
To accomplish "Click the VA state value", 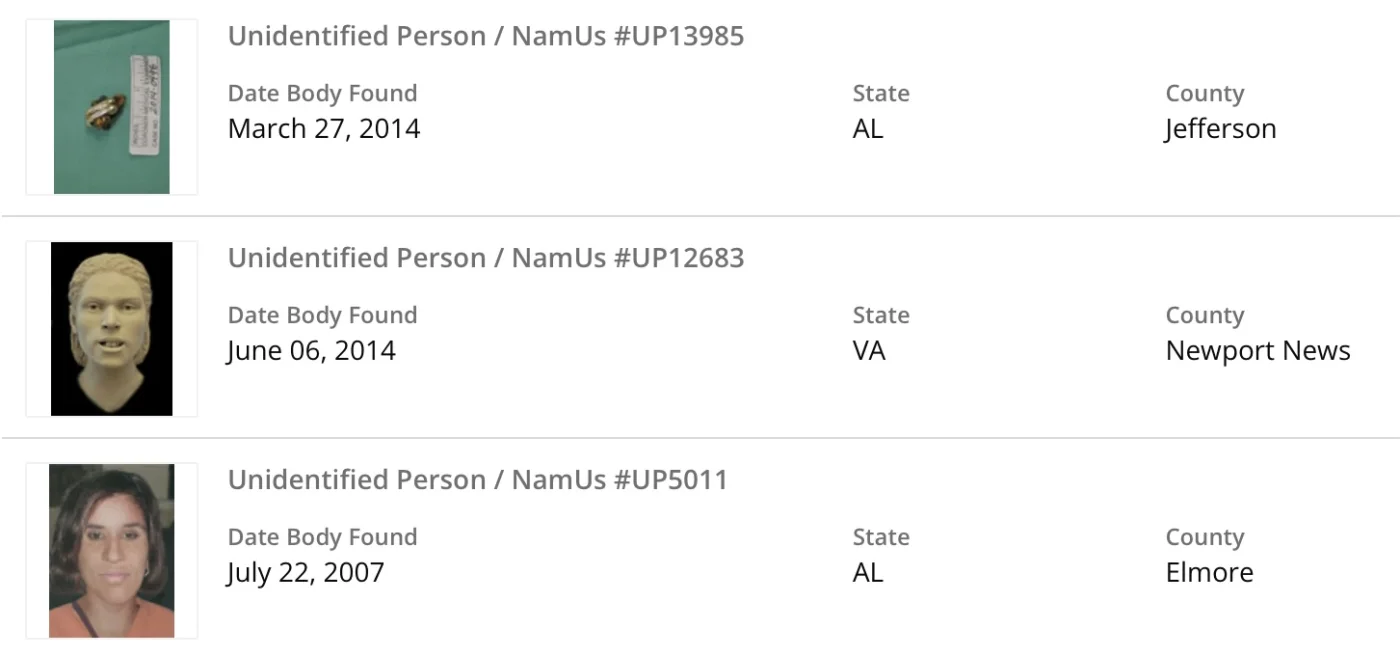I will click(869, 351).
